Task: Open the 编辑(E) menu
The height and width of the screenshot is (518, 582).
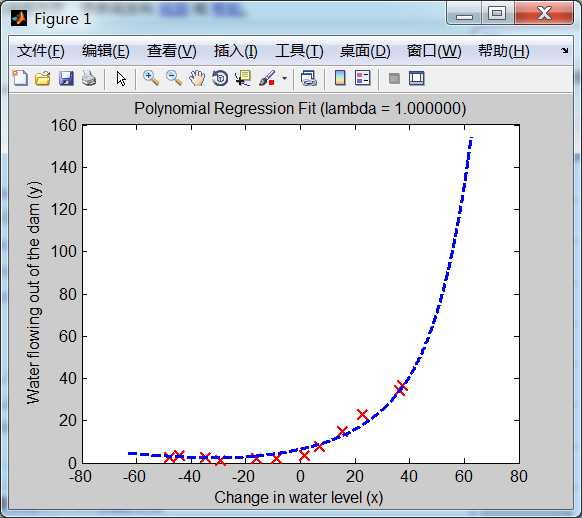Action: pos(106,51)
